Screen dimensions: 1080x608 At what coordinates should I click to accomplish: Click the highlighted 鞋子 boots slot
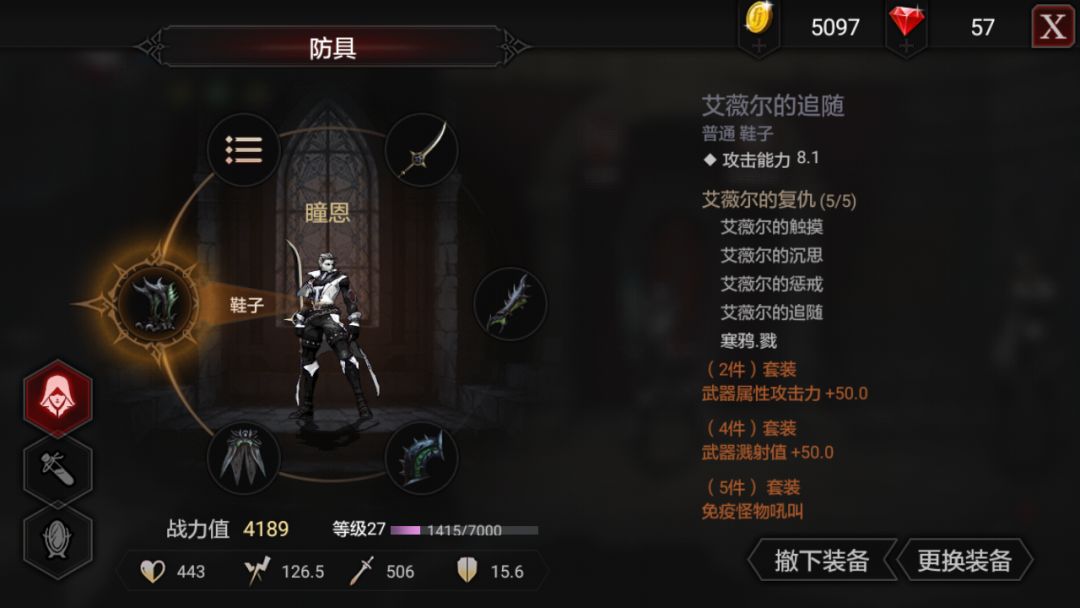(x=156, y=304)
